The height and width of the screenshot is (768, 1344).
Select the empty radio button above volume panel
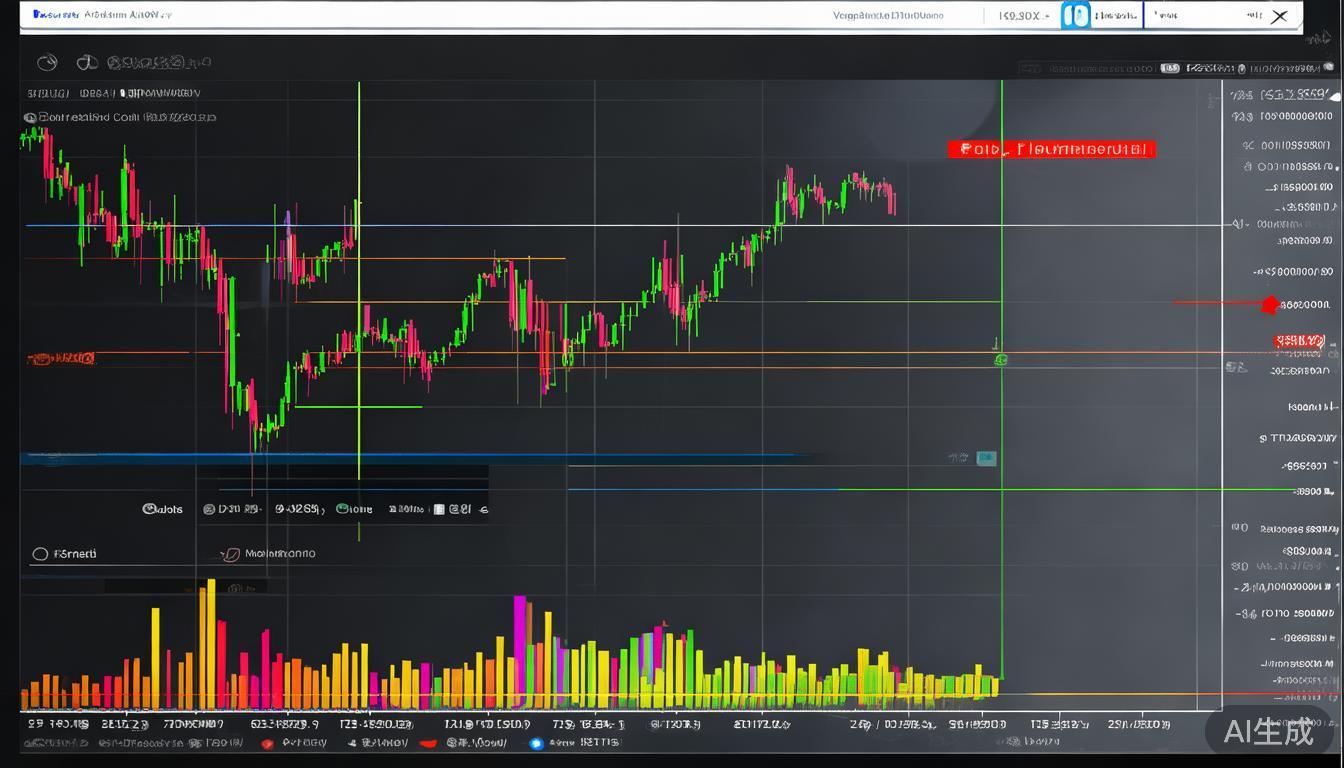point(40,554)
